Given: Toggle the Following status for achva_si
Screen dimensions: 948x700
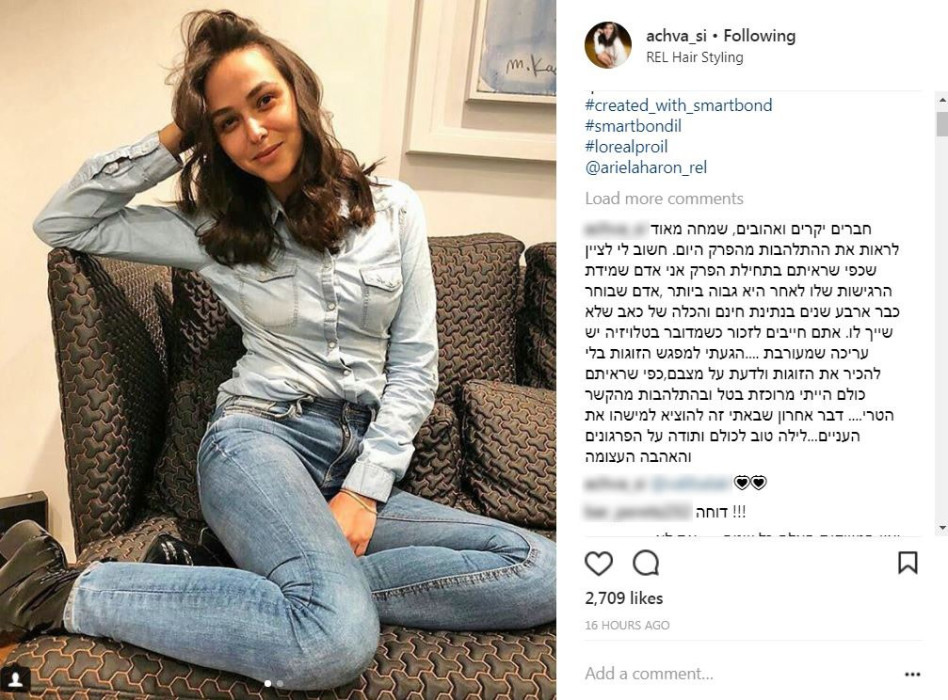Looking at the screenshot, I should click(x=759, y=36).
